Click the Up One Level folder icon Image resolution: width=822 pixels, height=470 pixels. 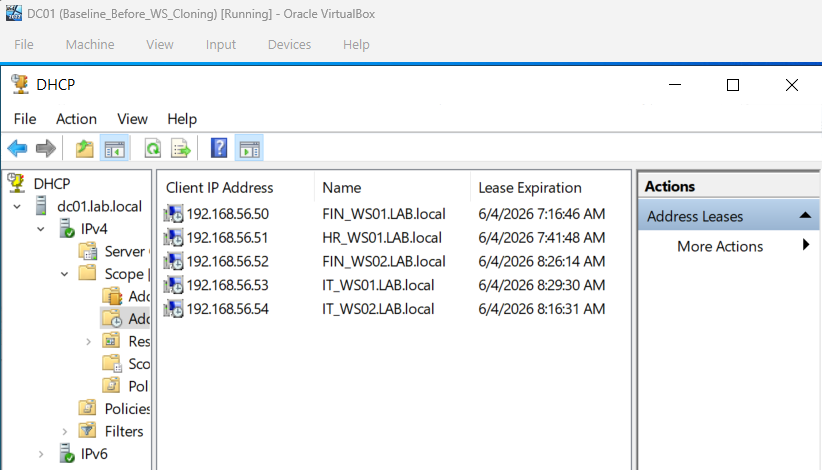pos(84,149)
